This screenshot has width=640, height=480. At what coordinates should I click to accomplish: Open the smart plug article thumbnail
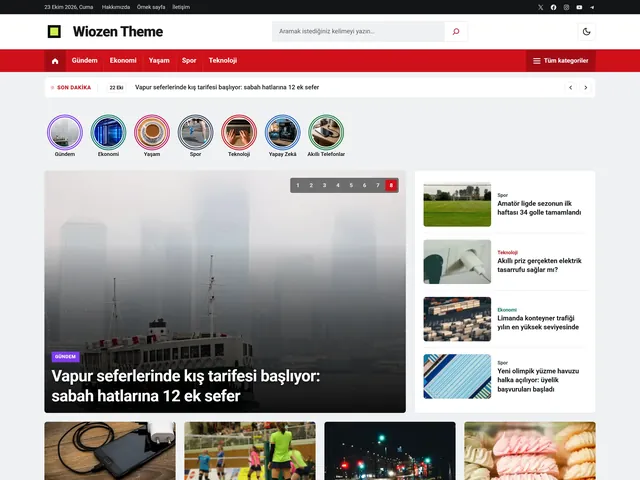point(457,262)
